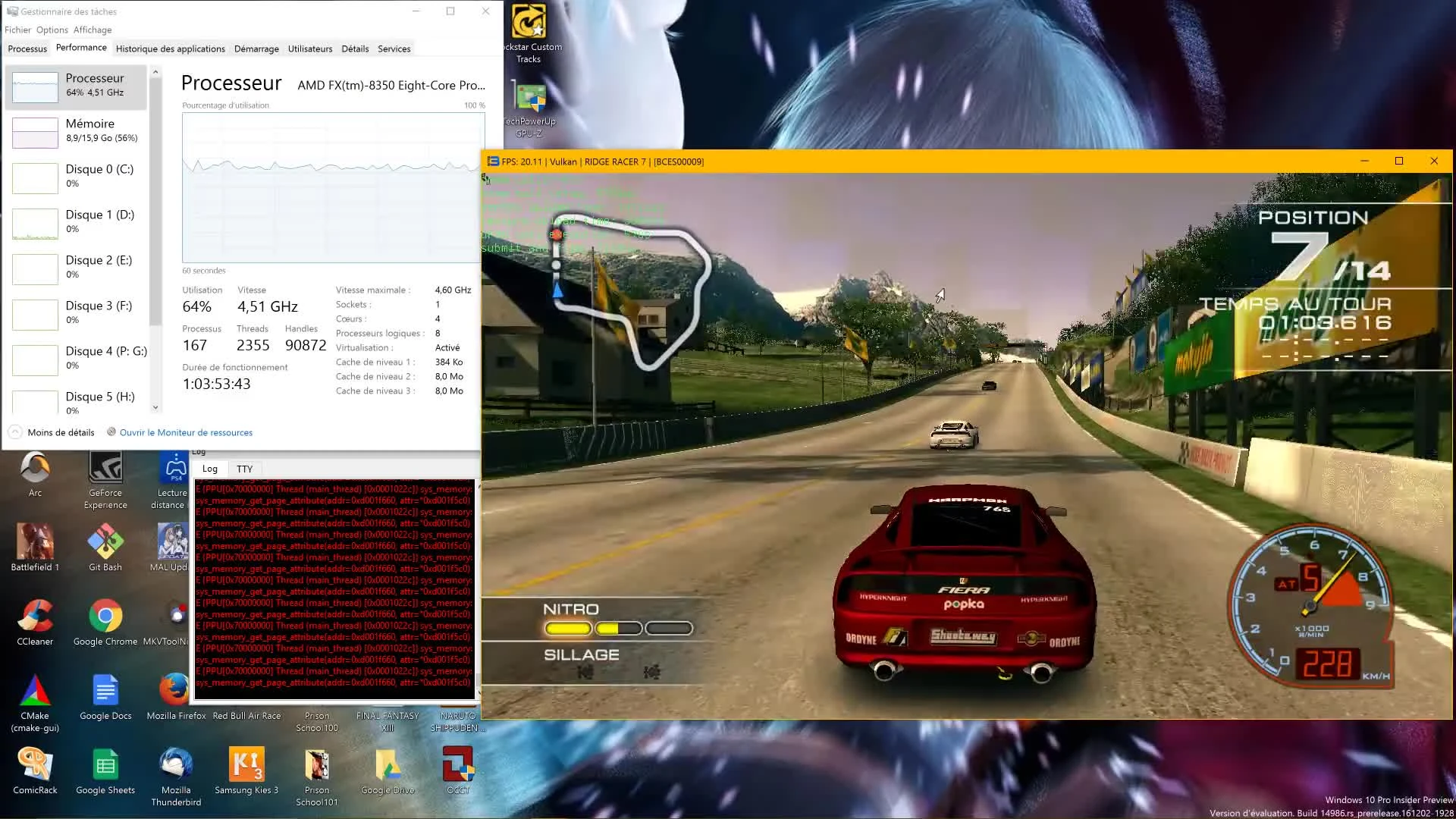1456x819 pixels.
Task: Open the Options menu in Task Manager
Action: tap(52, 30)
